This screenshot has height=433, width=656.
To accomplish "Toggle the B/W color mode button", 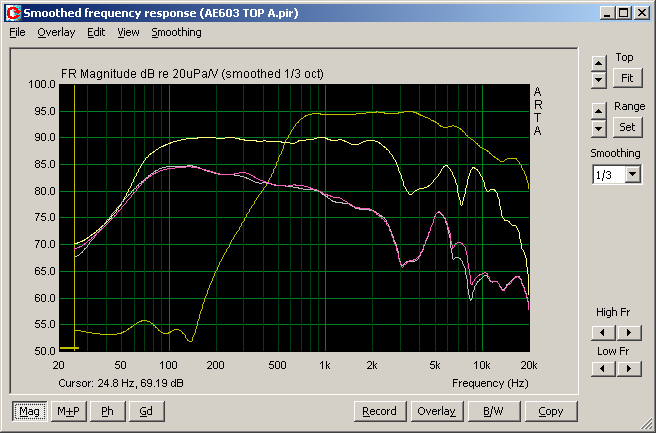I will coord(494,411).
